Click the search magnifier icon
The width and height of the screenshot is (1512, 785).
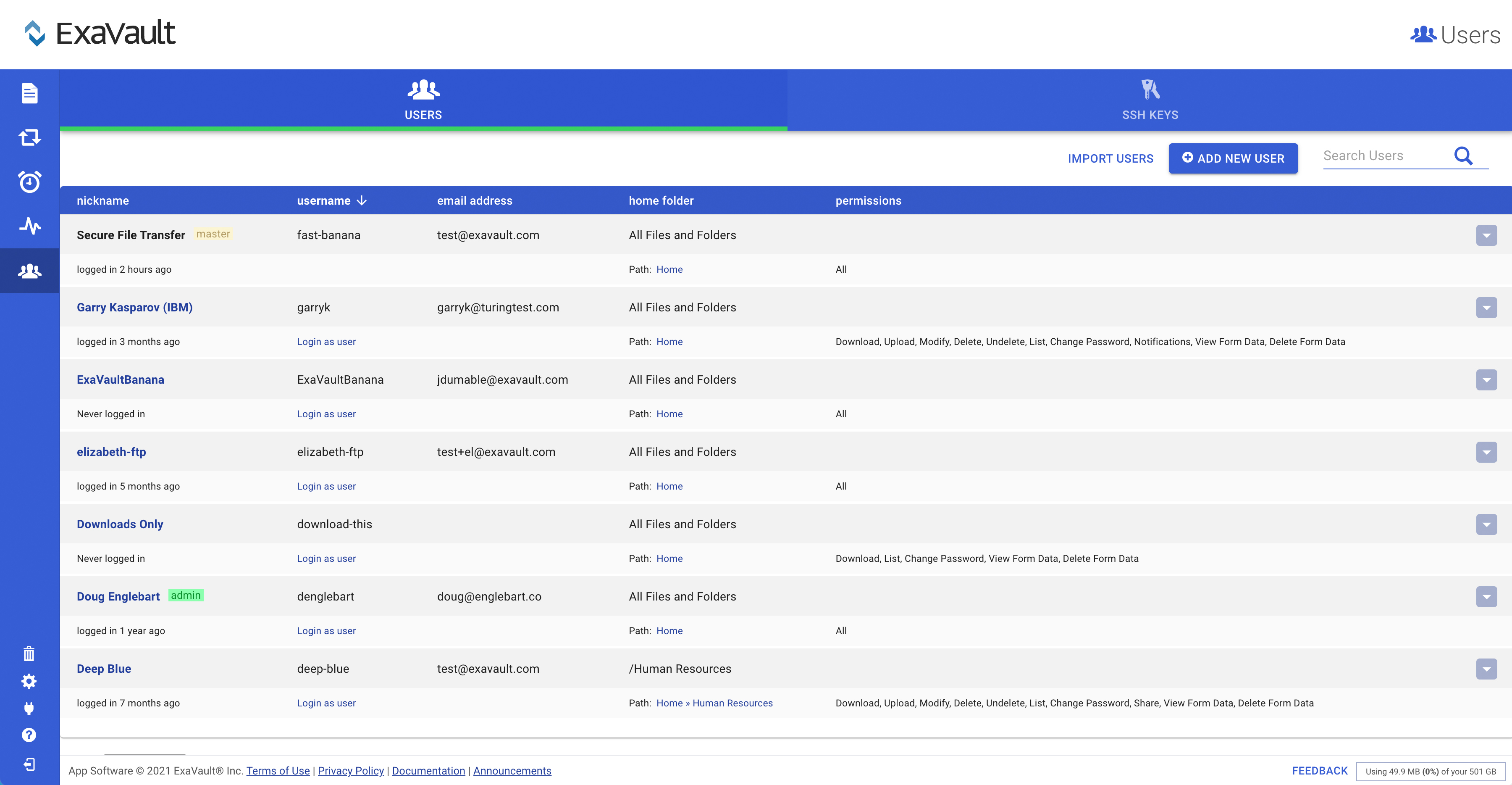coord(1463,155)
